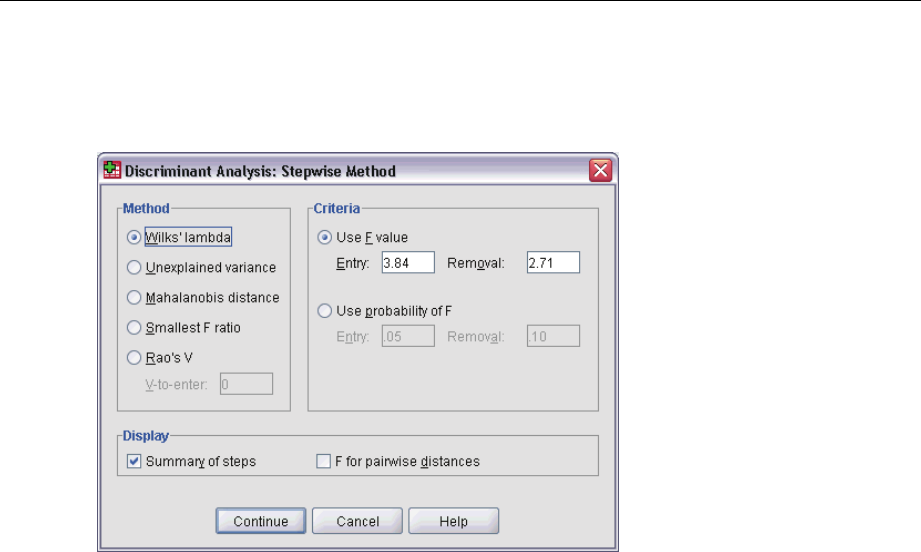Click the probability Entry field .05
921x552 pixels.
click(408, 336)
